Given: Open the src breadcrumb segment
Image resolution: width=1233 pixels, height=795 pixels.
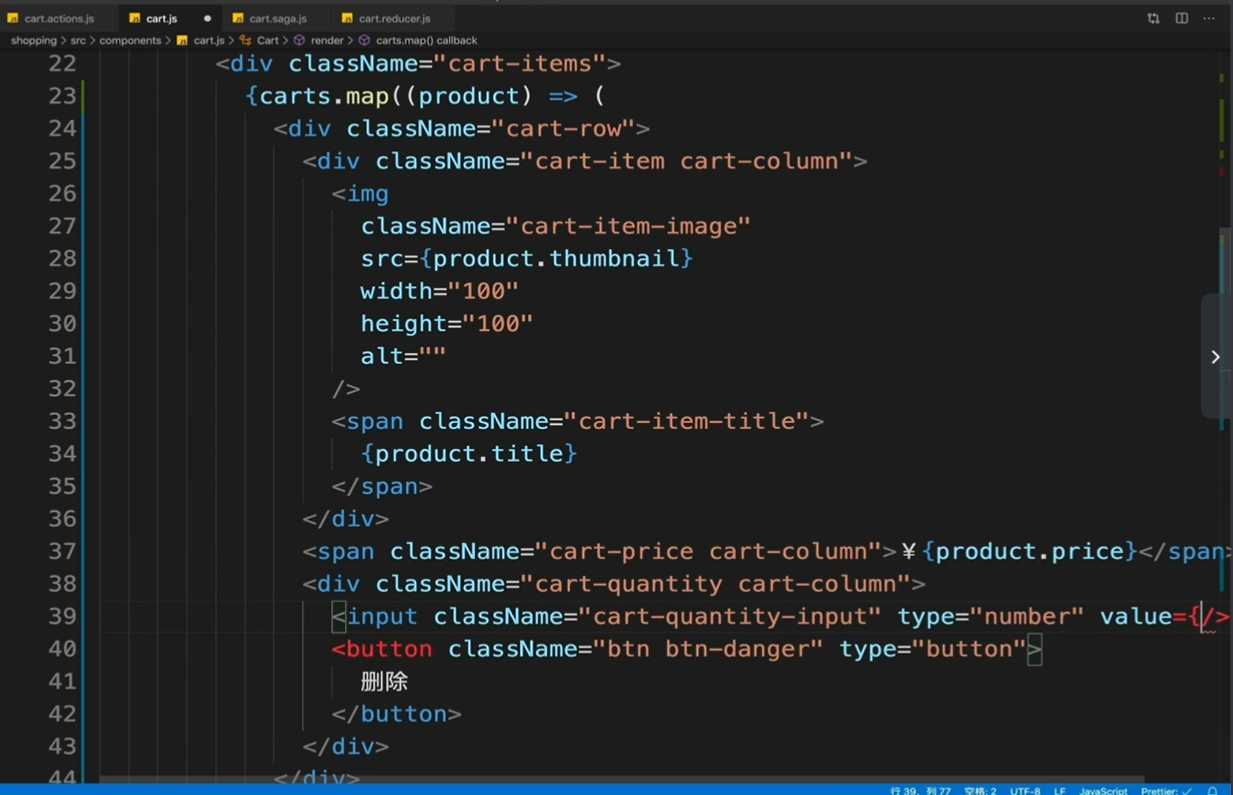Looking at the screenshot, I should tap(78, 40).
